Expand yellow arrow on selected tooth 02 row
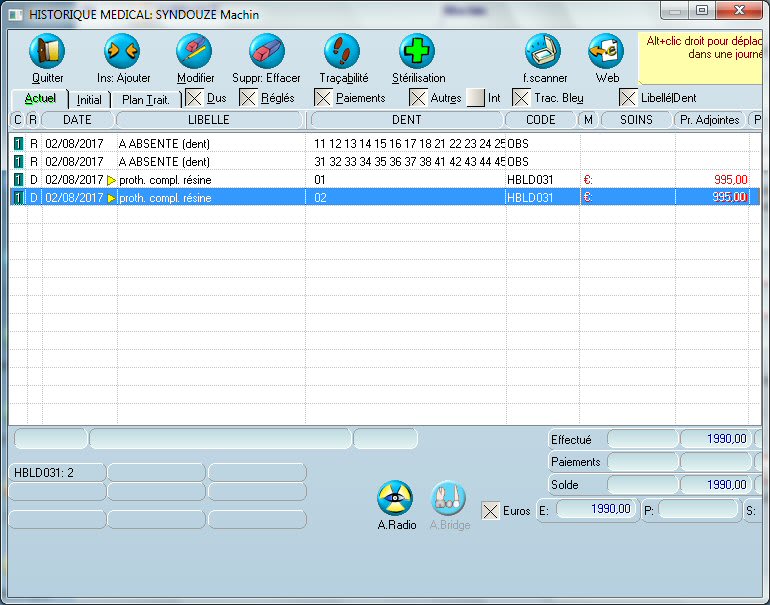The image size is (770, 605). pyautogui.click(x=112, y=198)
